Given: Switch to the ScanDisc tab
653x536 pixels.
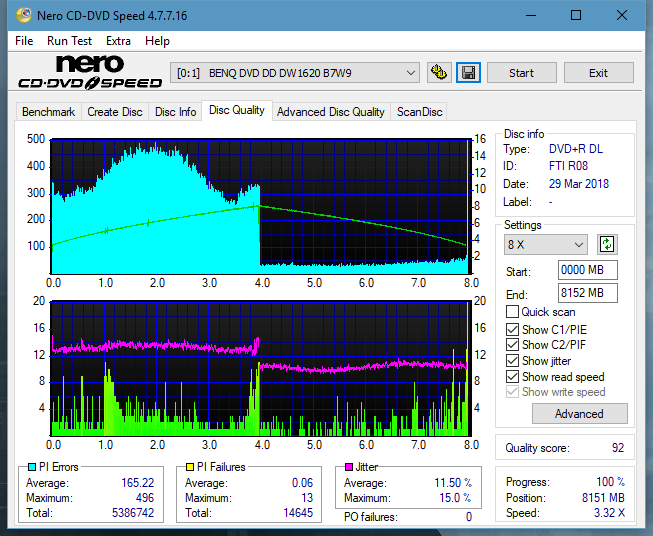Looking at the screenshot, I should coord(419,112).
